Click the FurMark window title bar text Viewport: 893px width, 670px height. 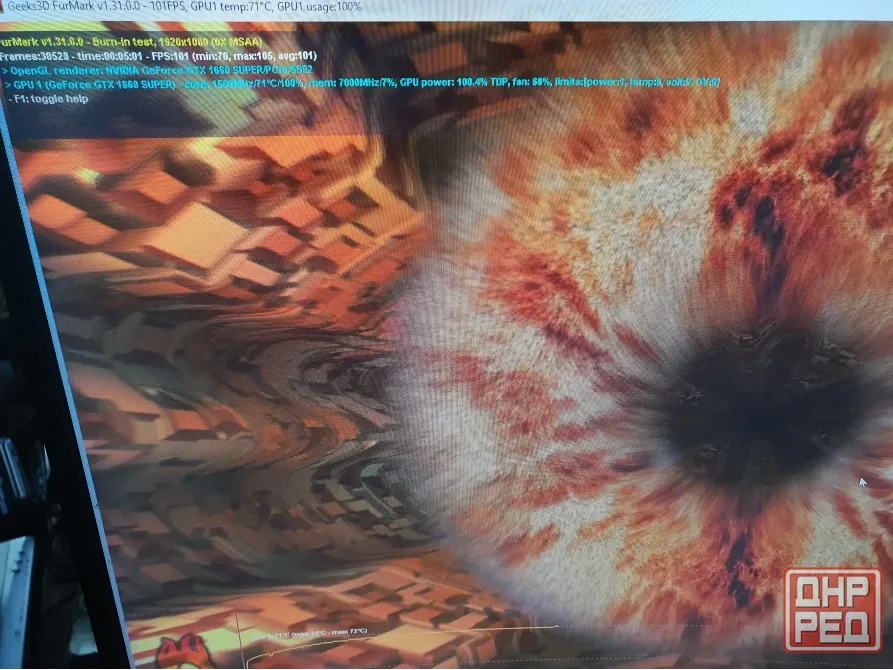click(x=185, y=7)
